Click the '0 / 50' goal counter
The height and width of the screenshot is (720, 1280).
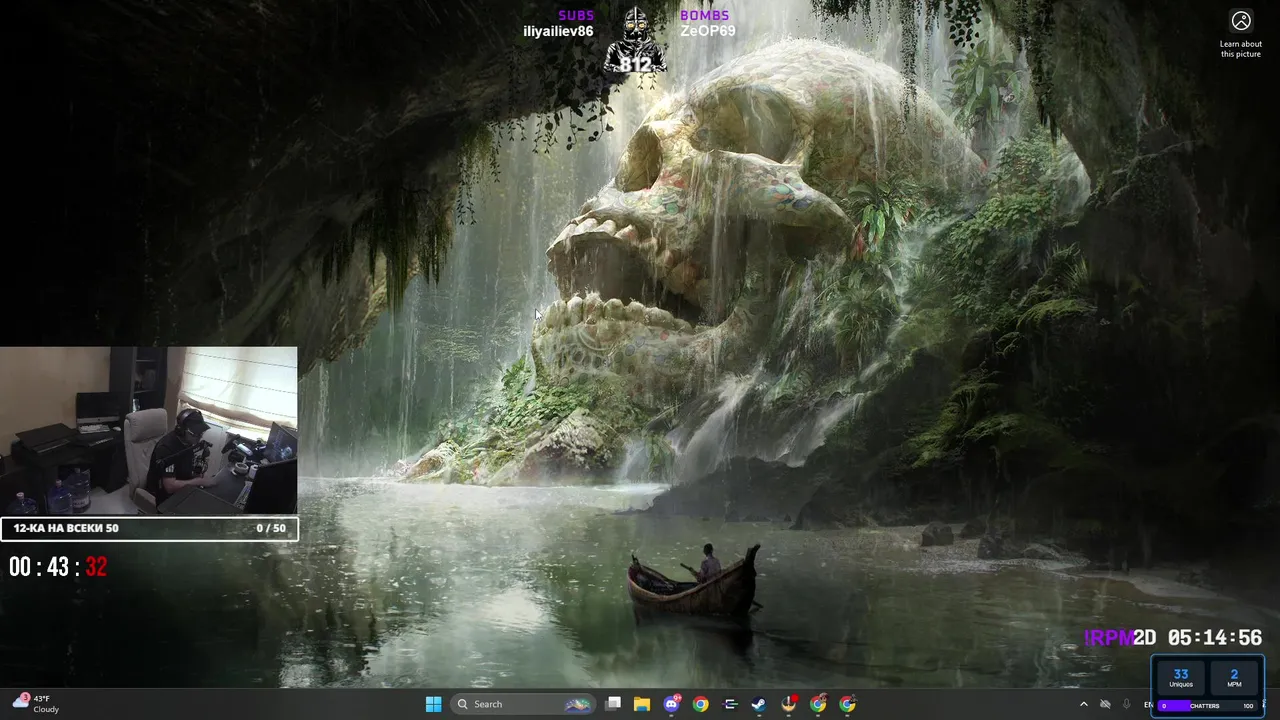pyautogui.click(x=271, y=528)
